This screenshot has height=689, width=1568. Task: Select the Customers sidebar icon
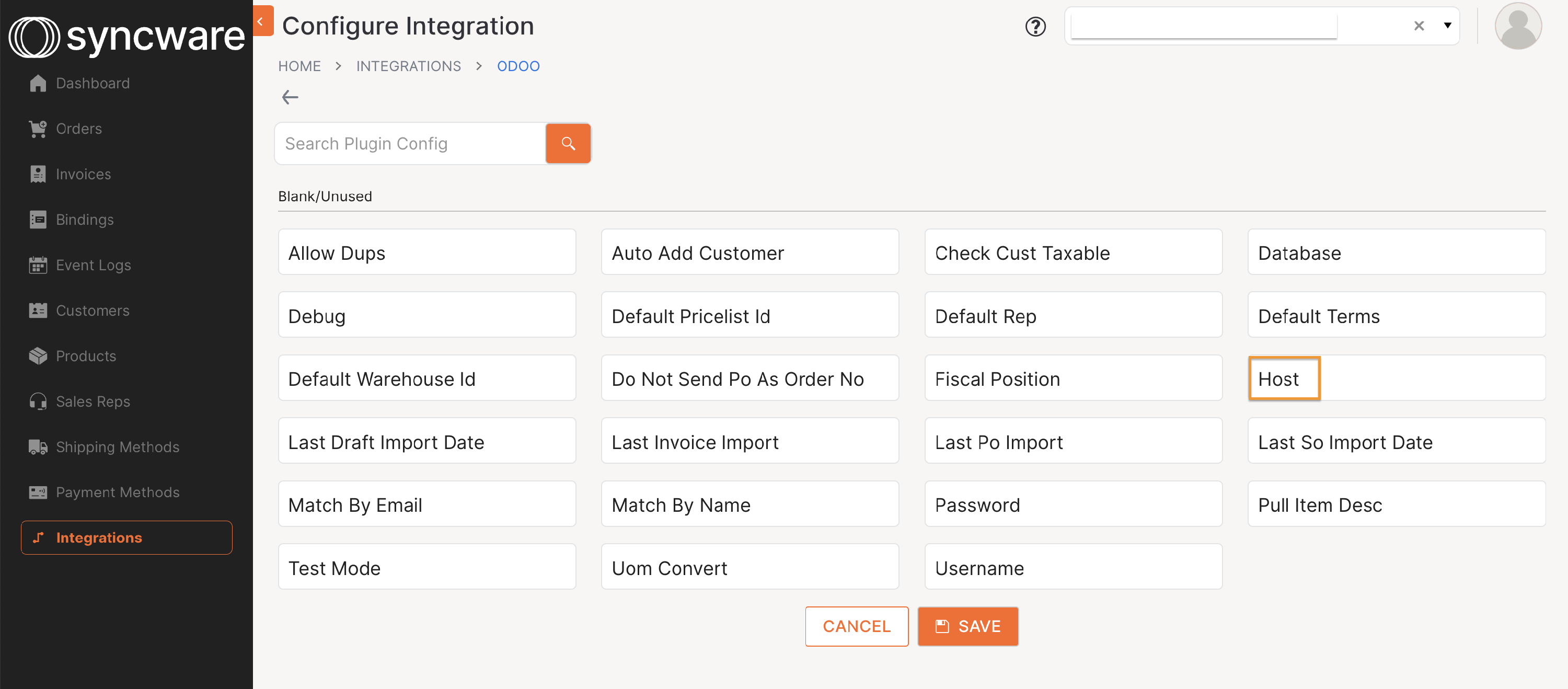pyautogui.click(x=38, y=311)
